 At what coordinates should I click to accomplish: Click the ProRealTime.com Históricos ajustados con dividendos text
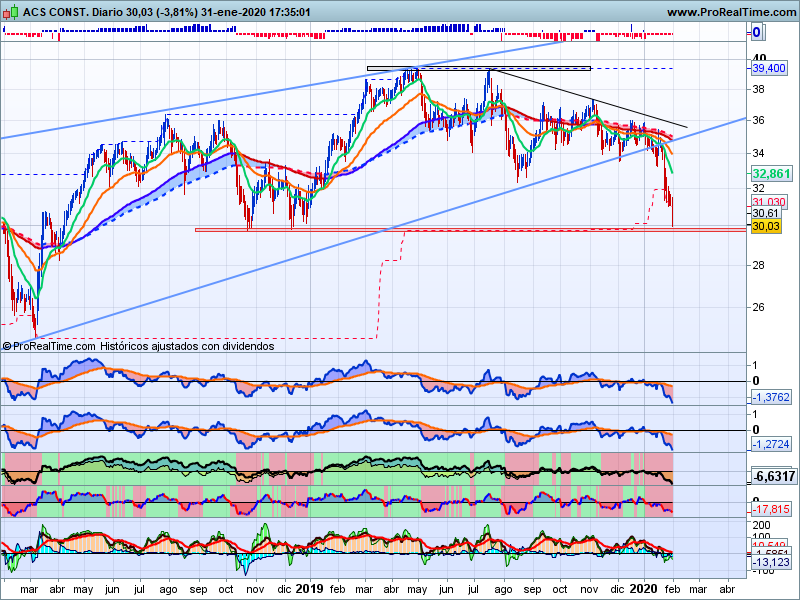(139, 346)
